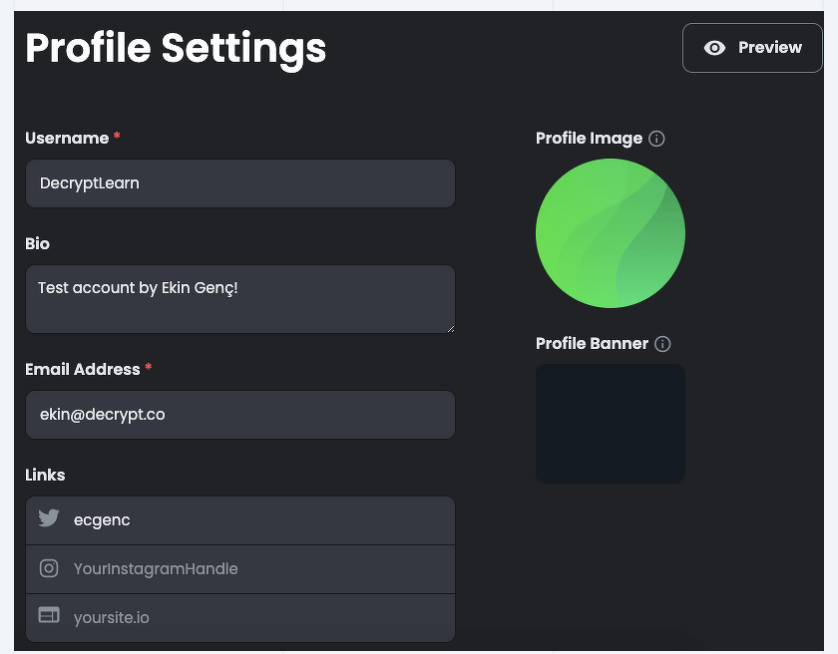Click the yoursite.io website field
This screenshot has width=838, height=654.
coord(240,618)
